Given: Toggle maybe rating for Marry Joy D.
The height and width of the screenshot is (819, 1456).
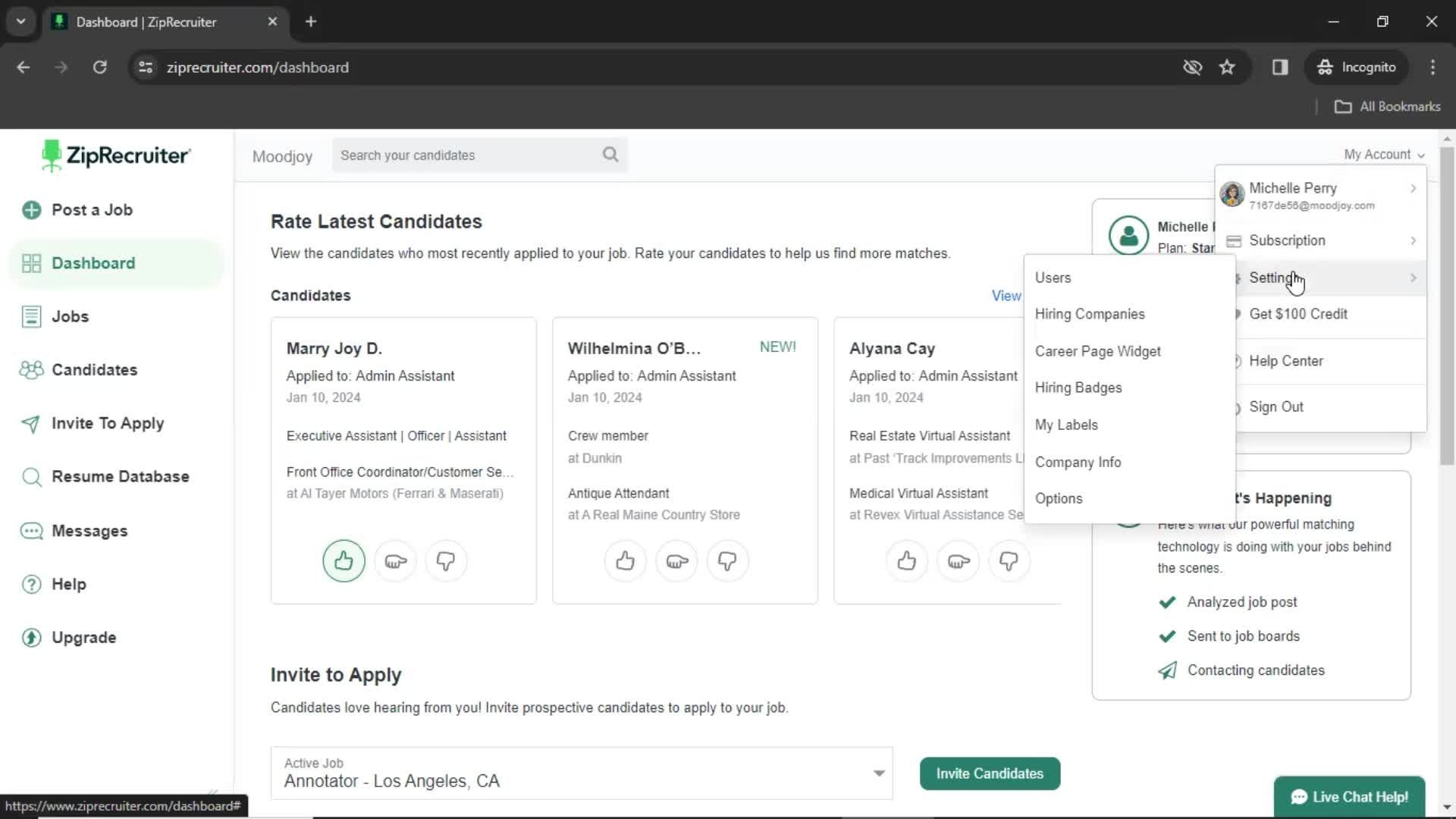Looking at the screenshot, I should click(x=395, y=561).
